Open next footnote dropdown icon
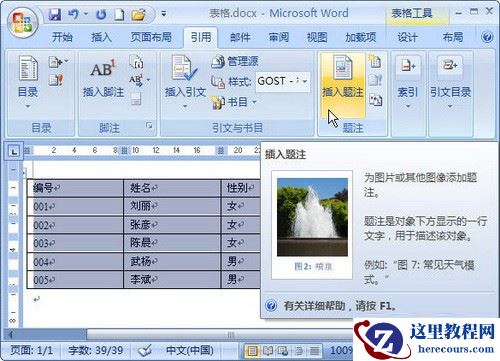The height and width of the screenshot is (361, 500). tap(140, 80)
